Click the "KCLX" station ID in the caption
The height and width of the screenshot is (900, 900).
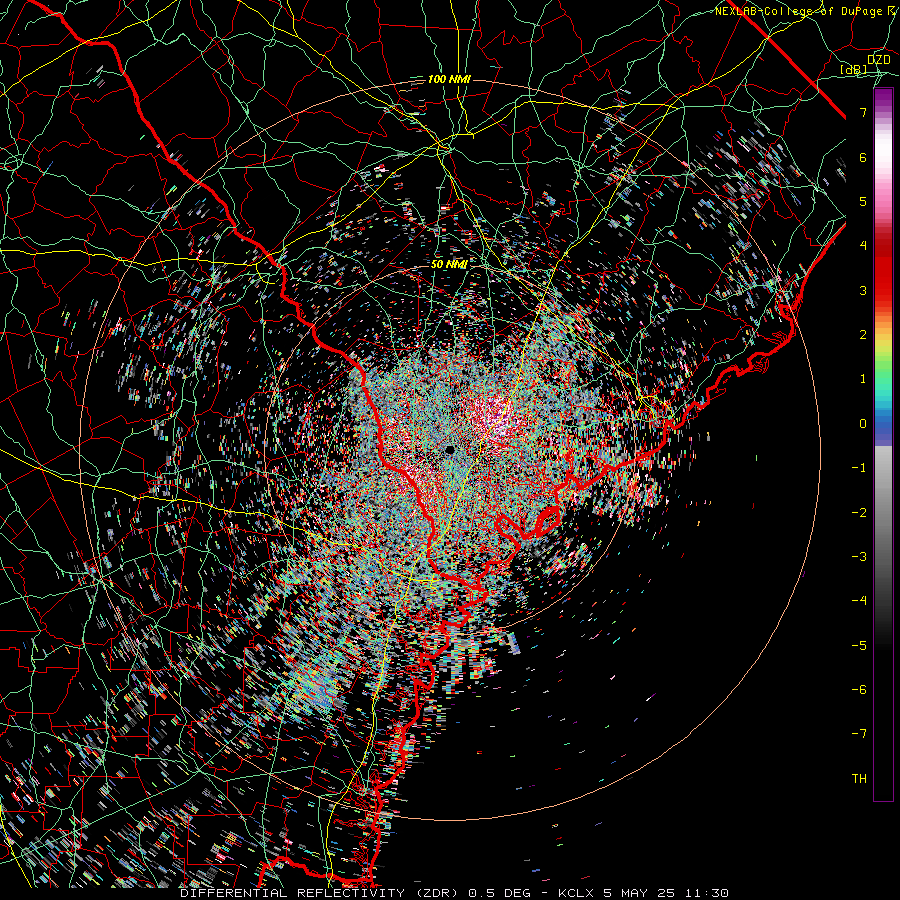point(576,893)
